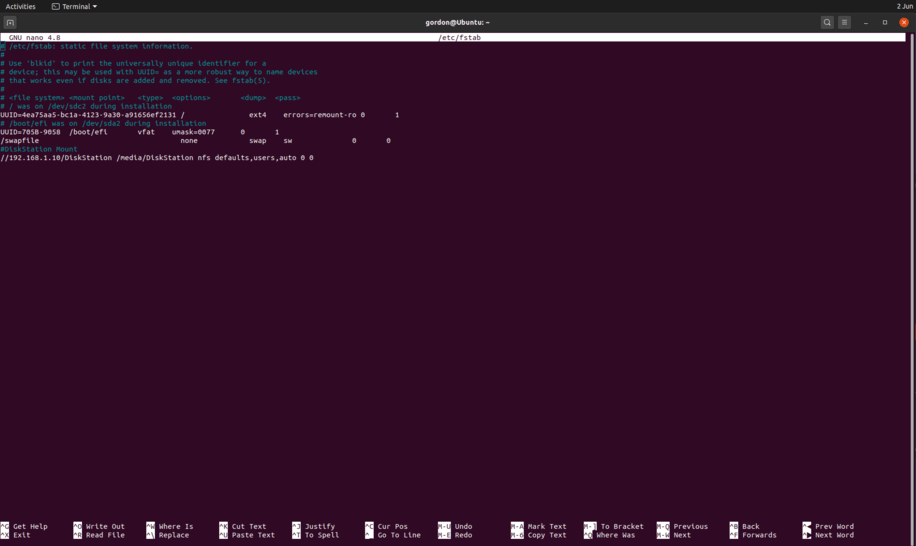Click the Read File shortcut label
The image size is (916, 546).
coord(105,535)
